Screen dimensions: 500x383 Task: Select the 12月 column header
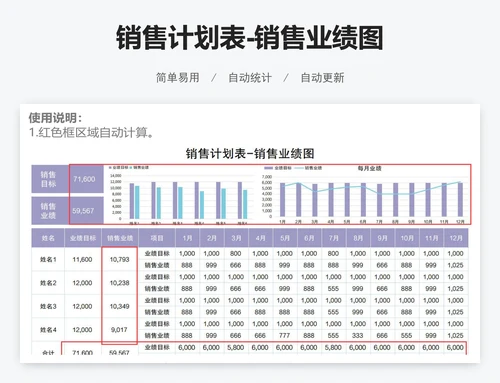coord(456,238)
